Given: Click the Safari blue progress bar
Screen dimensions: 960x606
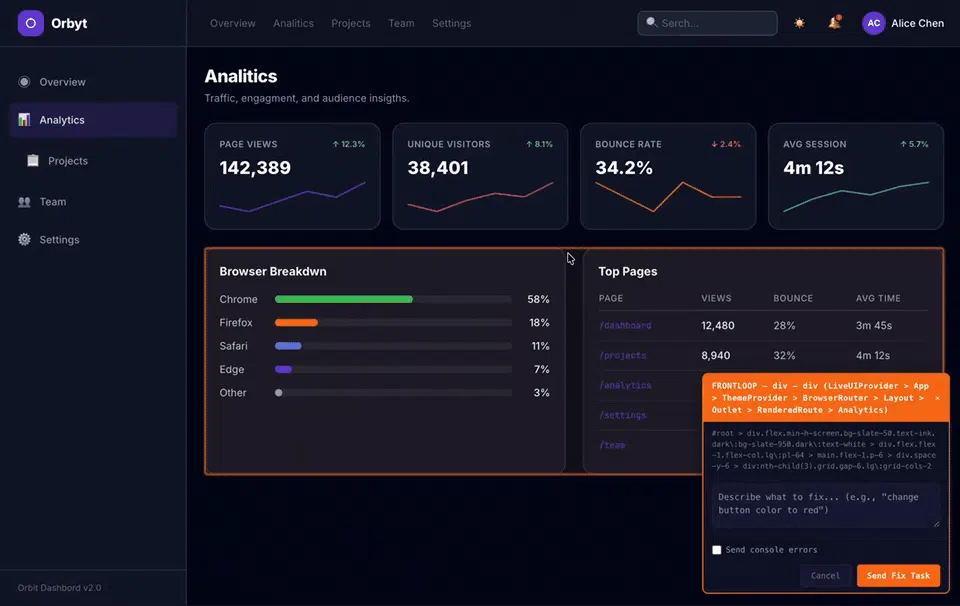Looking at the screenshot, I should (x=288, y=346).
